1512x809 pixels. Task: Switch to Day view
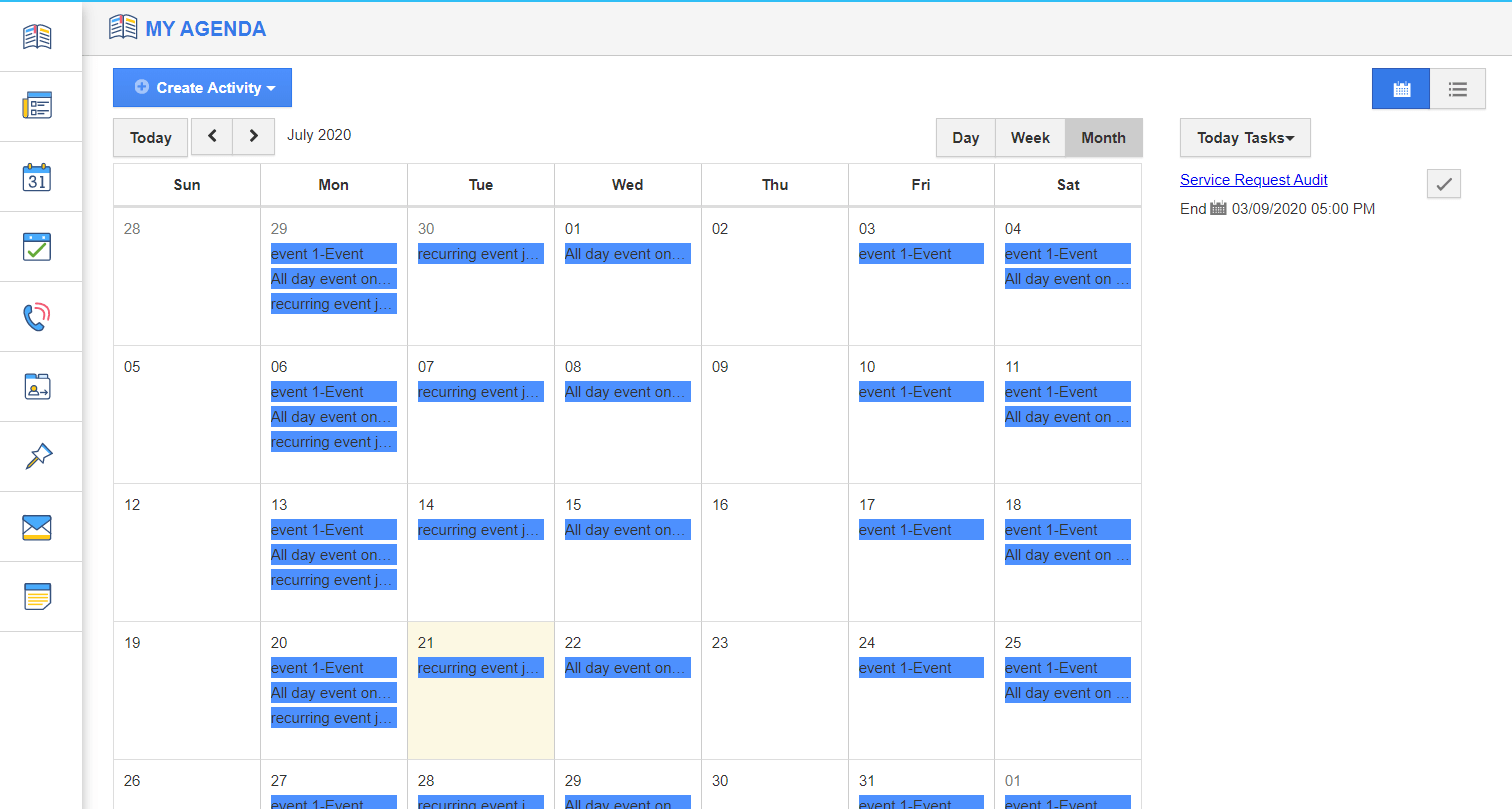(965, 138)
